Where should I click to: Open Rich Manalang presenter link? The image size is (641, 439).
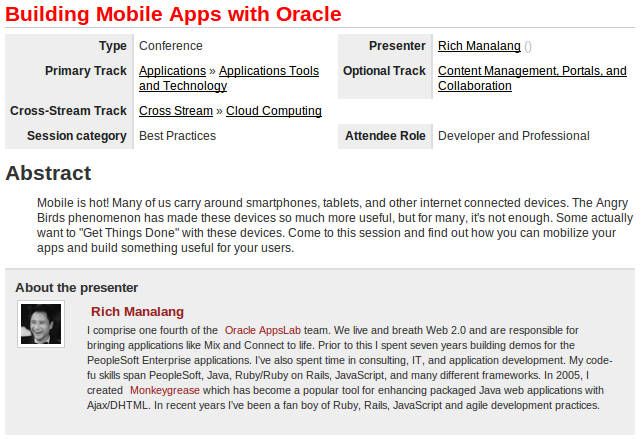click(x=479, y=46)
